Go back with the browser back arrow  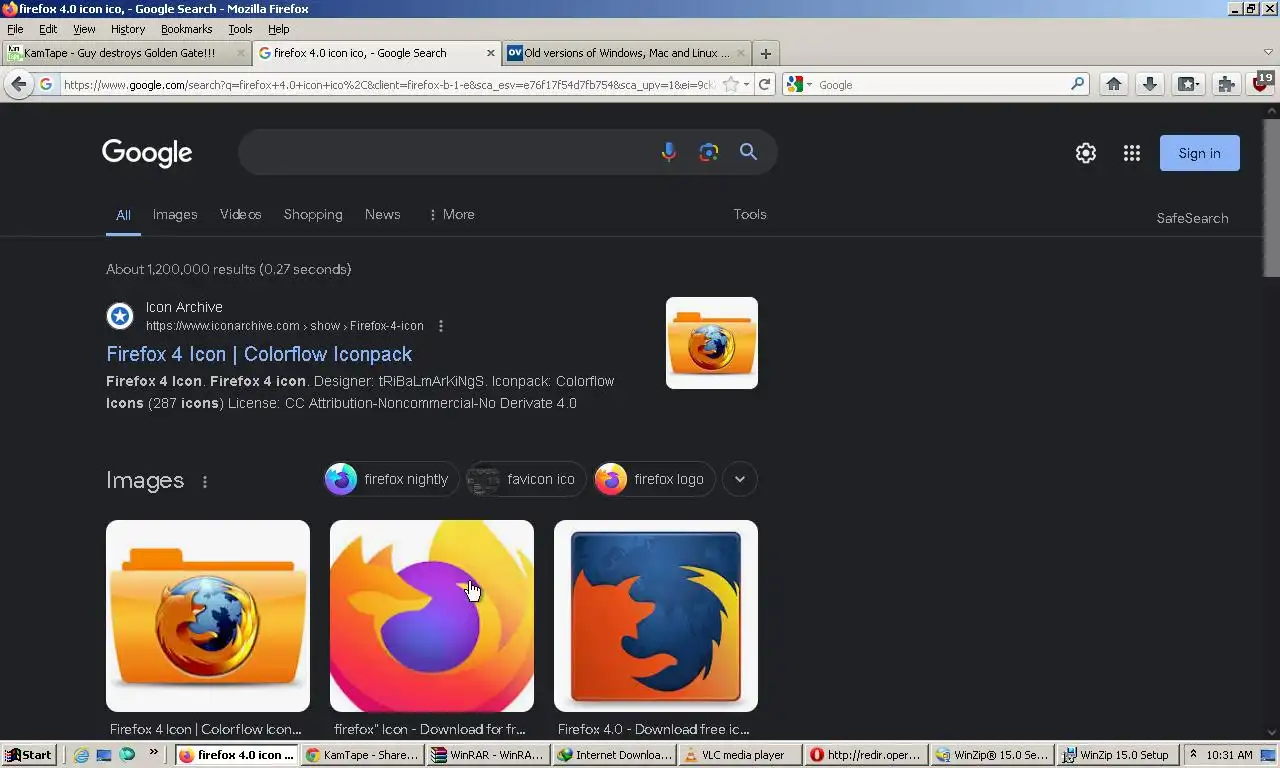click(x=18, y=85)
